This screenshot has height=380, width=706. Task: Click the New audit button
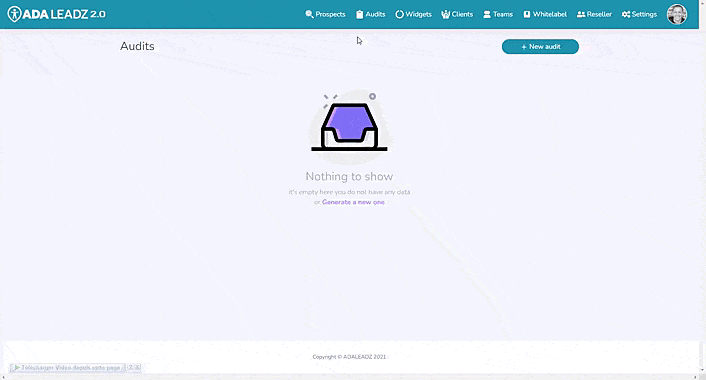click(x=540, y=46)
